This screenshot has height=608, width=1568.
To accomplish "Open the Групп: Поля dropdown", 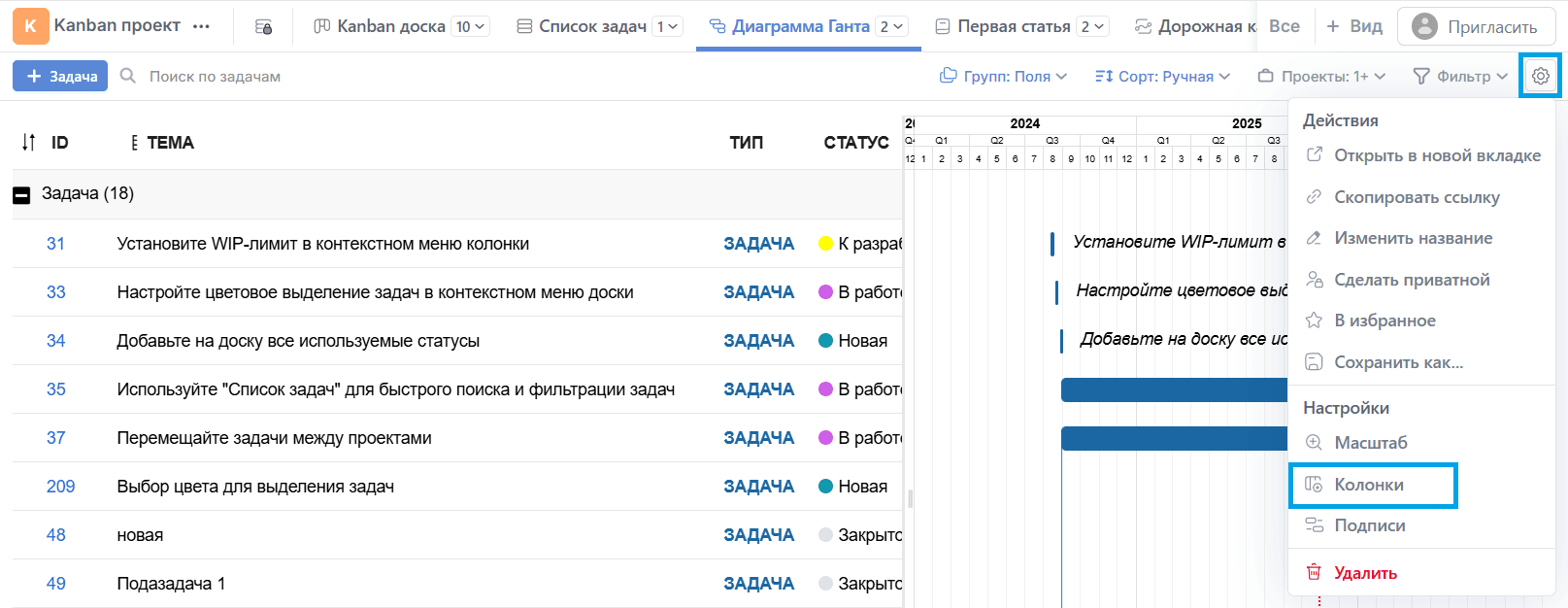I will point(1003,76).
